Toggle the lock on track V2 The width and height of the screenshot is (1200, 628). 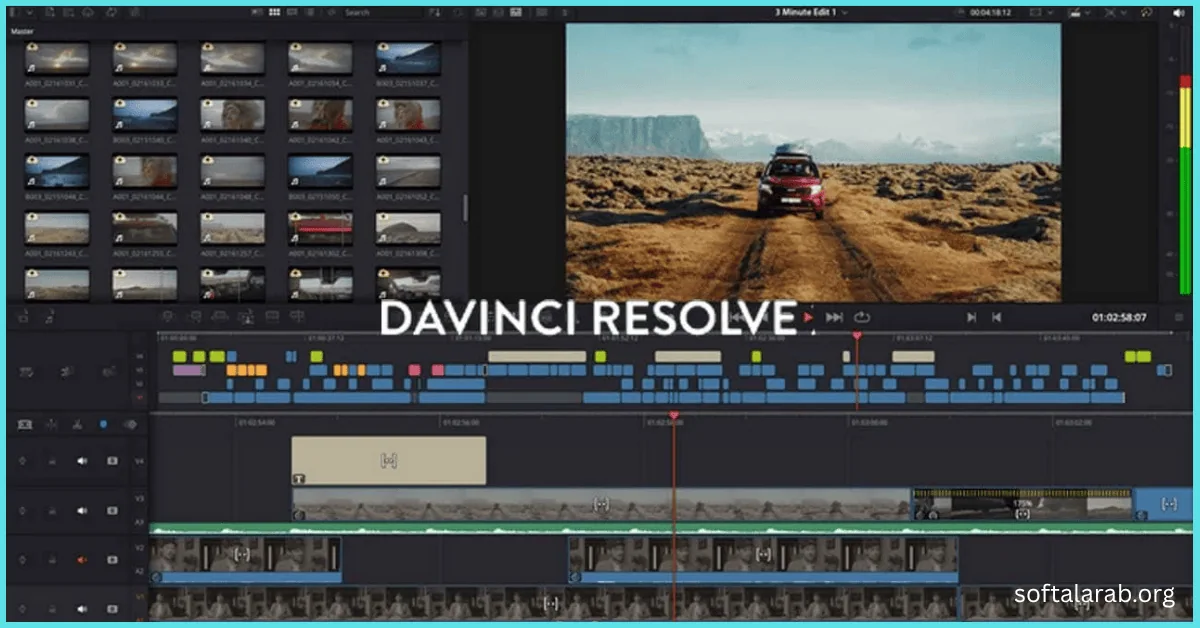click(x=50, y=560)
